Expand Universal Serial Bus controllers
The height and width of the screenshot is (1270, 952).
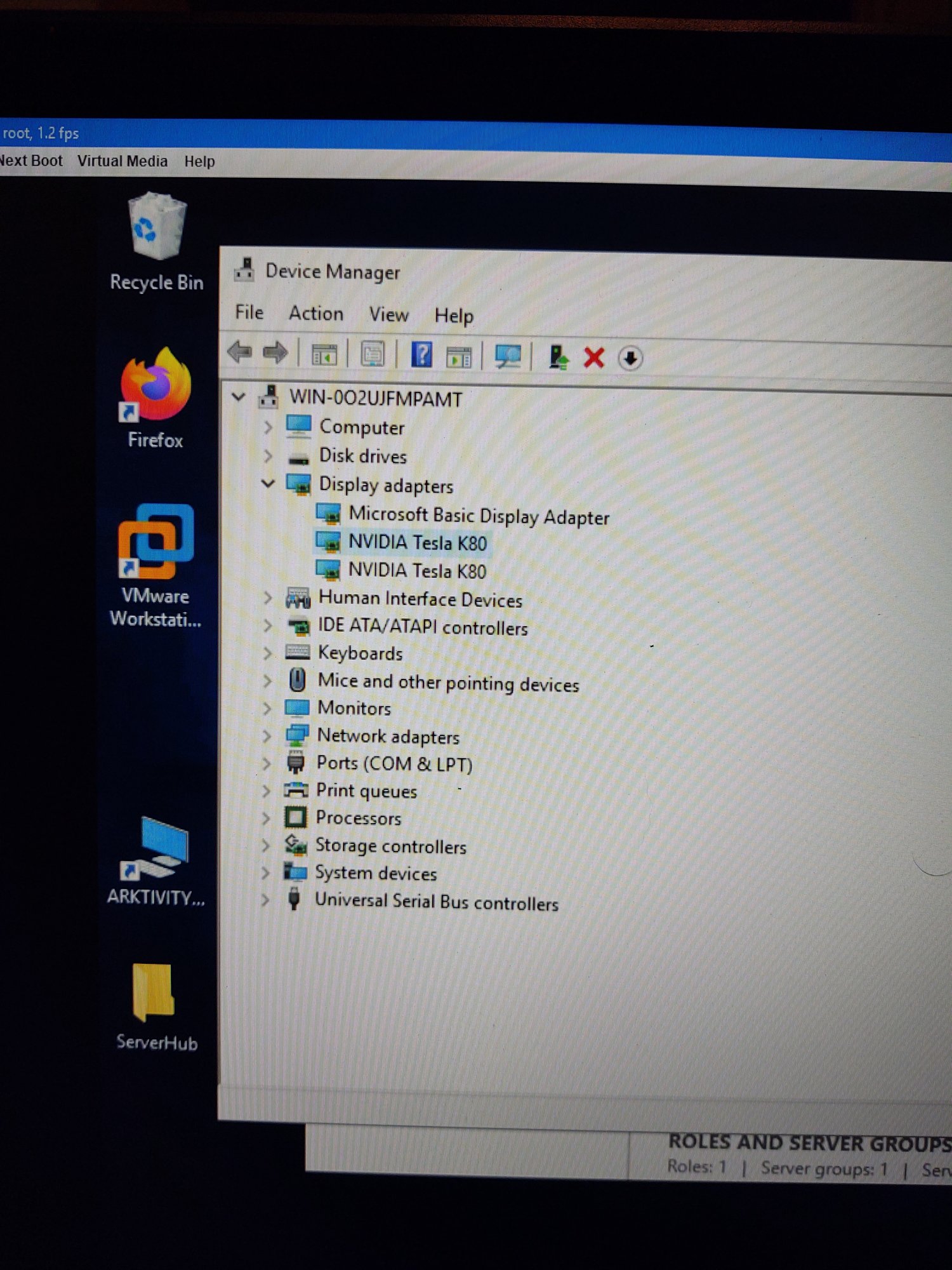coord(265,900)
